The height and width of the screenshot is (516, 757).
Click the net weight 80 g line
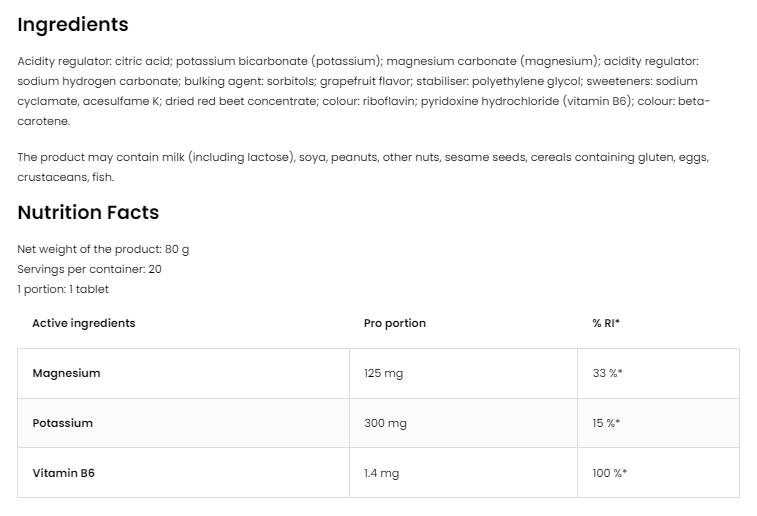pos(103,249)
